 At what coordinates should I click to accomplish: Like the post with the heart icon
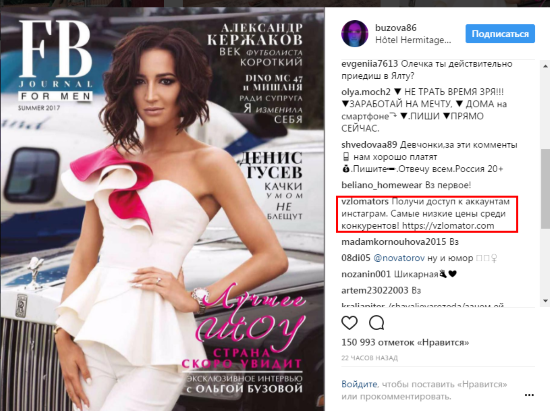point(349,323)
